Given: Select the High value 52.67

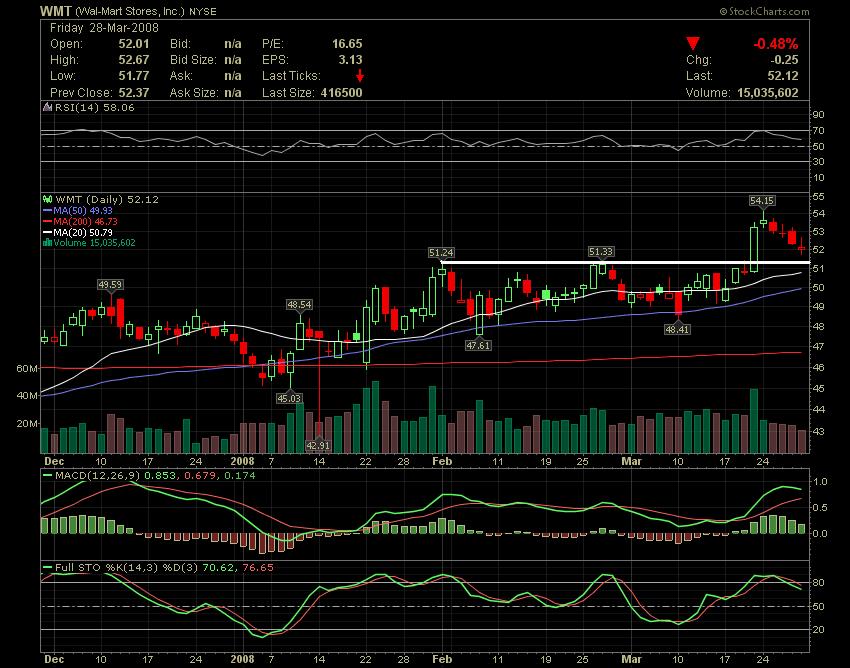Looking at the screenshot, I should [134, 60].
